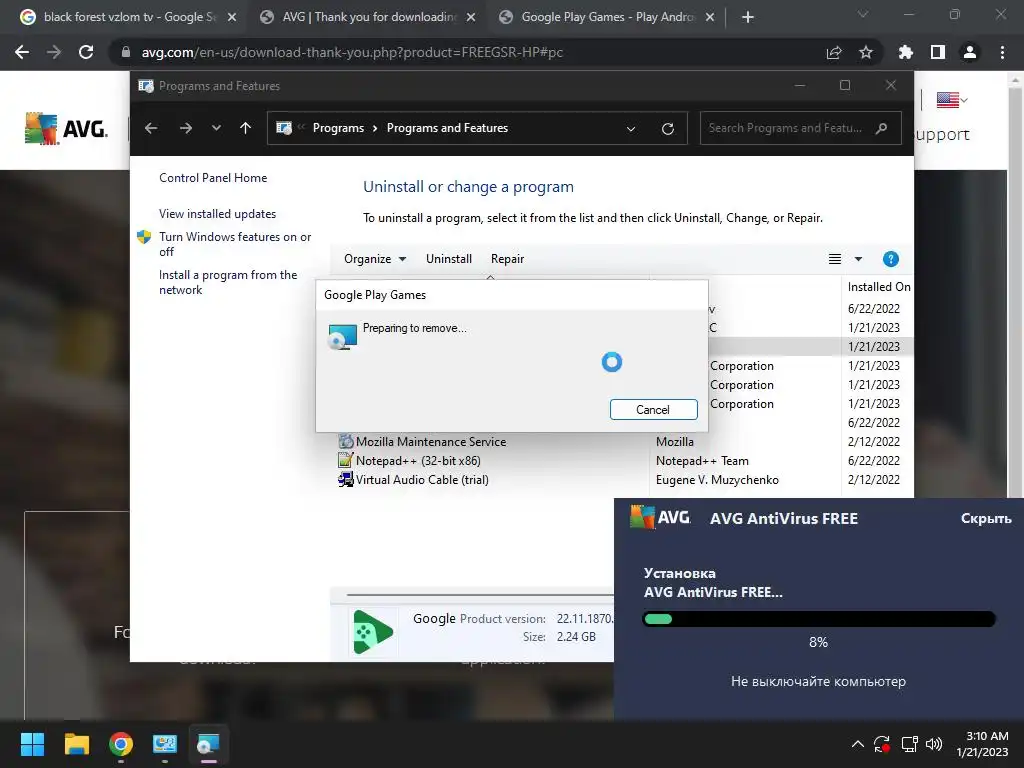Open the Chrome three-dot menu
This screenshot has width=1024, height=768.
tap(1002, 52)
